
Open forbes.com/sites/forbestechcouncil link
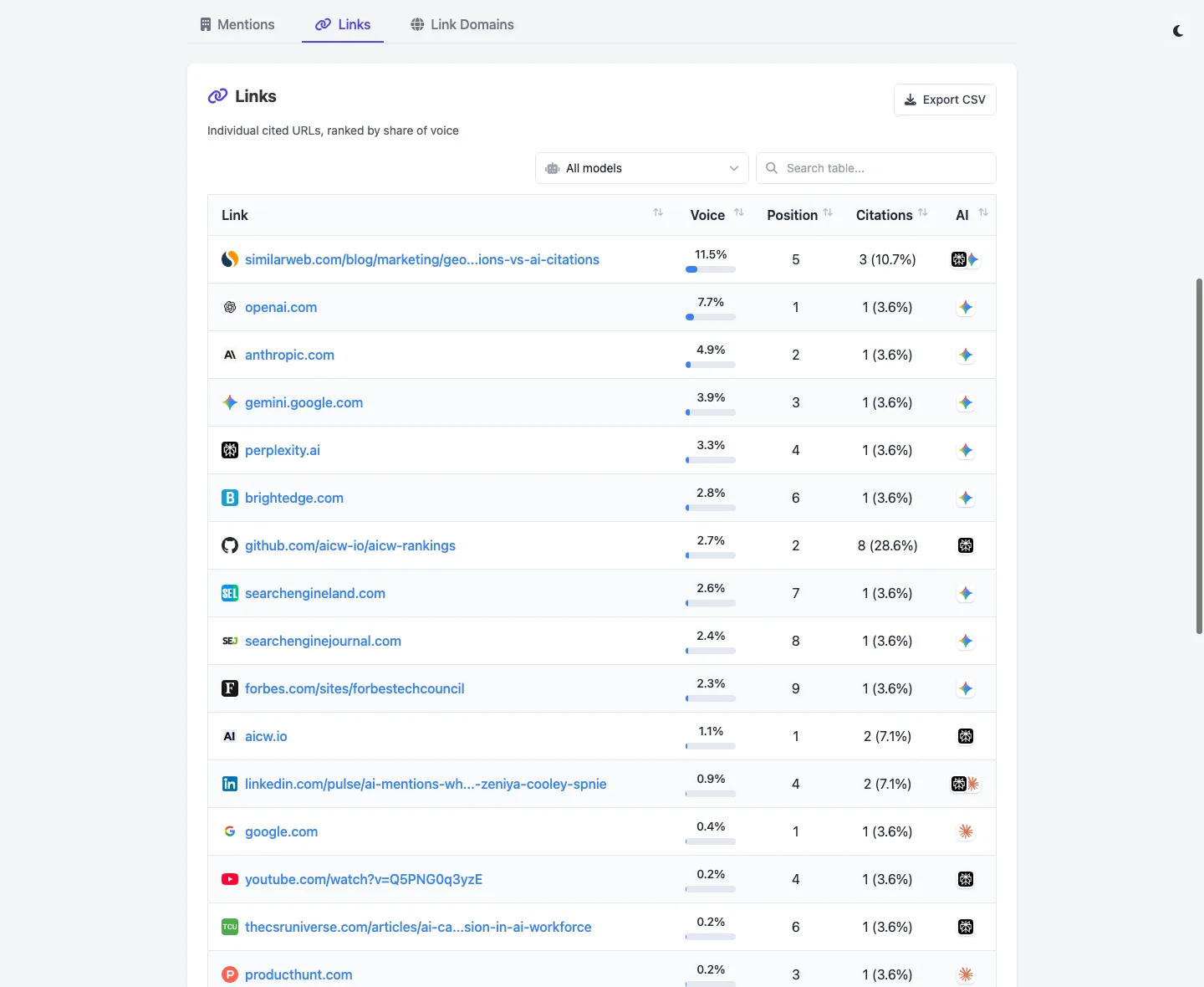pyautogui.click(x=355, y=688)
